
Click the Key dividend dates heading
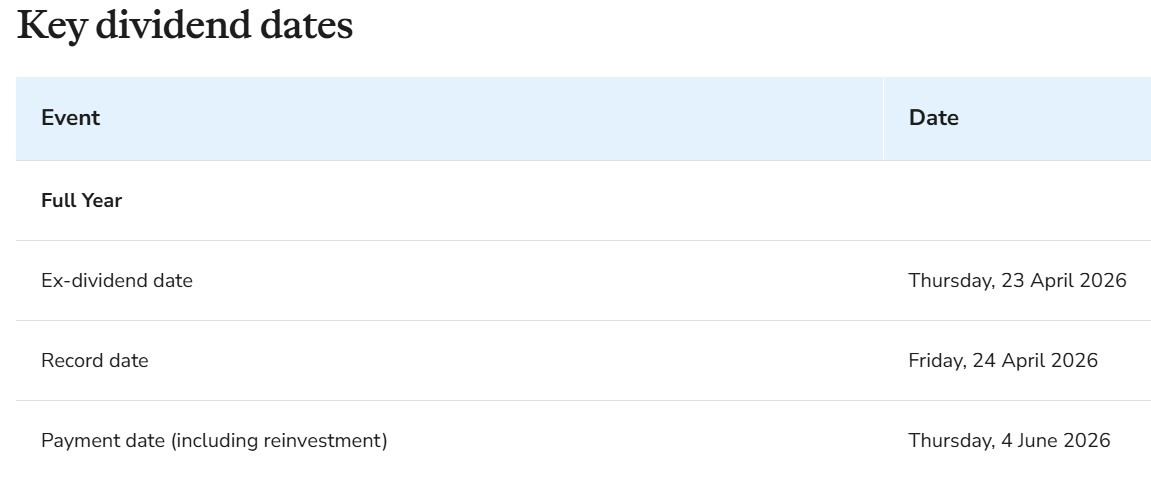tap(185, 25)
